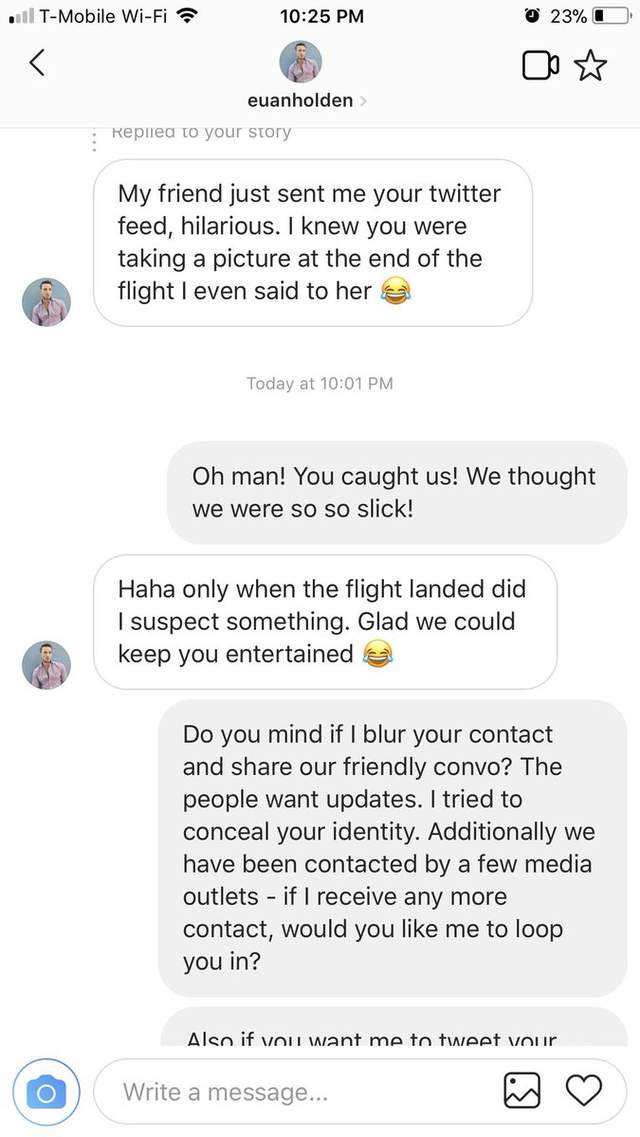Viewport: 640px width, 1137px height.
Task: Open camera from the blue camera button
Action: pyautogui.click(x=45, y=1093)
